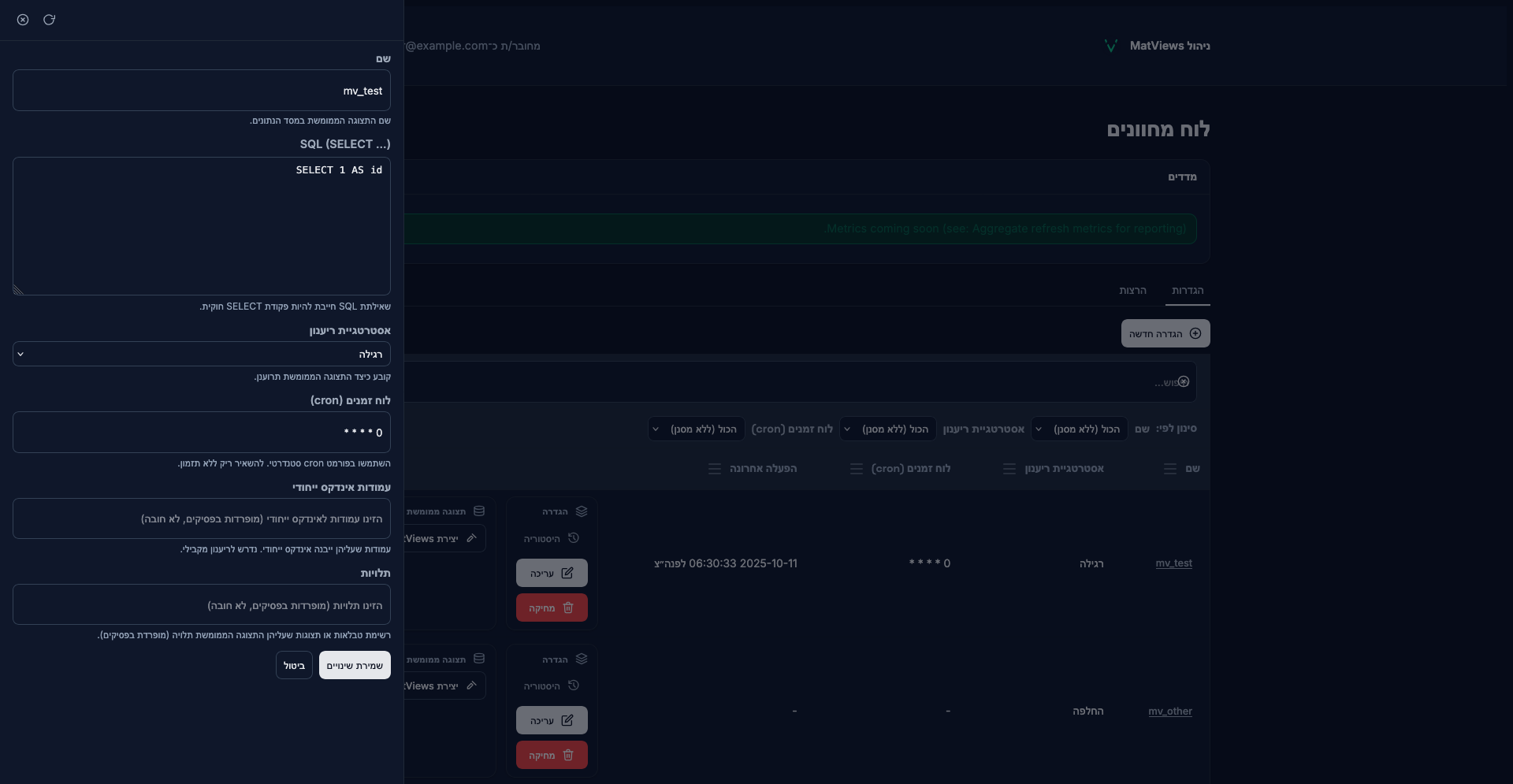Open the cron schedule filter dropdown
The image size is (1513, 784).
click(x=696, y=429)
